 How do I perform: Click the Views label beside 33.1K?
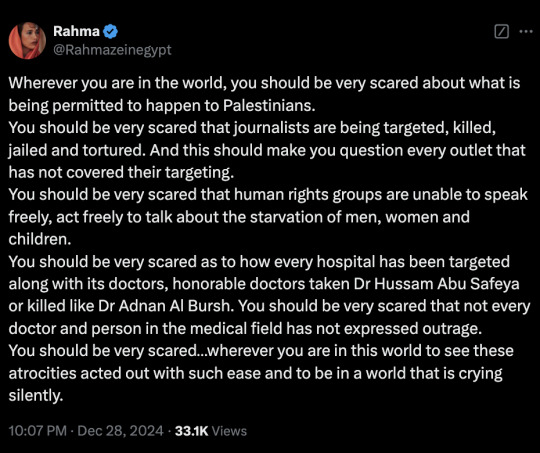(x=229, y=431)
